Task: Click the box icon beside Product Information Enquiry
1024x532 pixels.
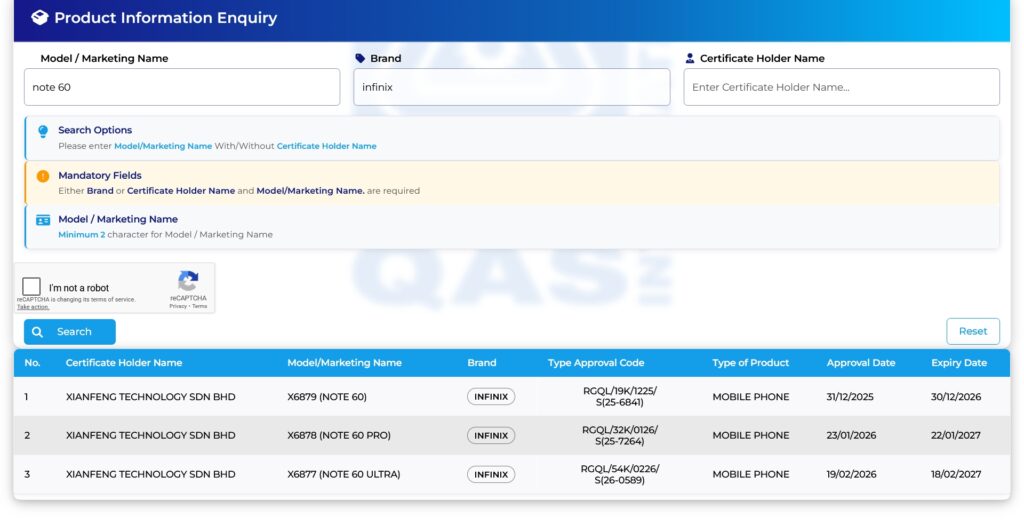Action: (x=40, y=18)
